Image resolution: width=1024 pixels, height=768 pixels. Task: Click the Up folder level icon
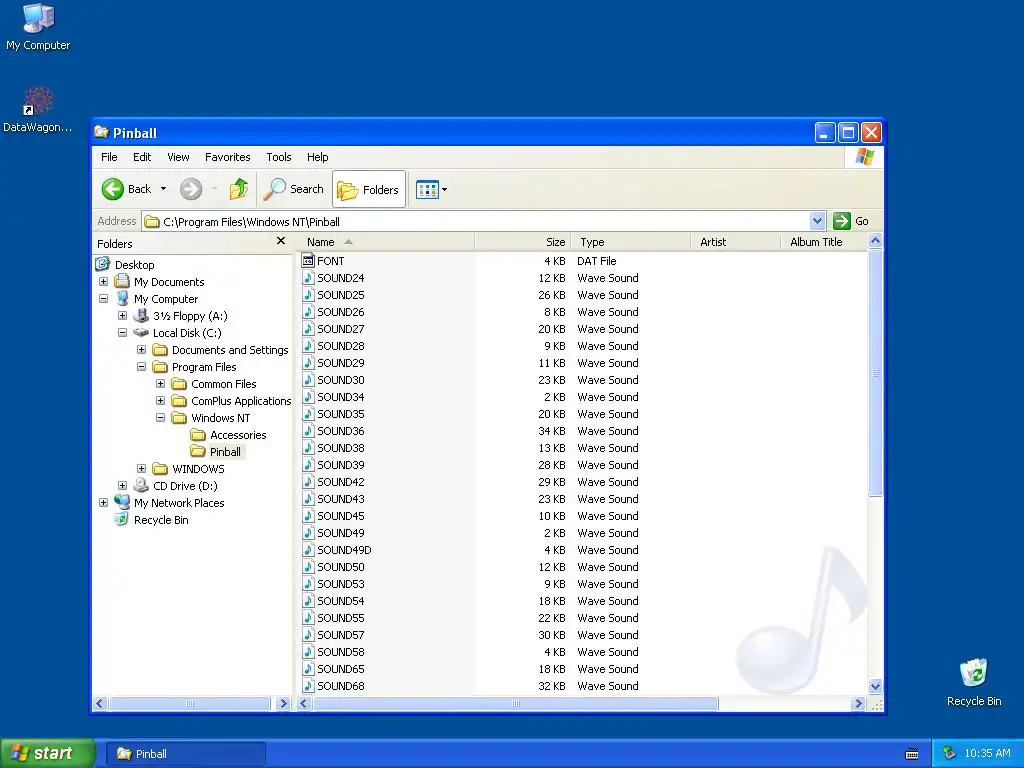pos(238,189)
